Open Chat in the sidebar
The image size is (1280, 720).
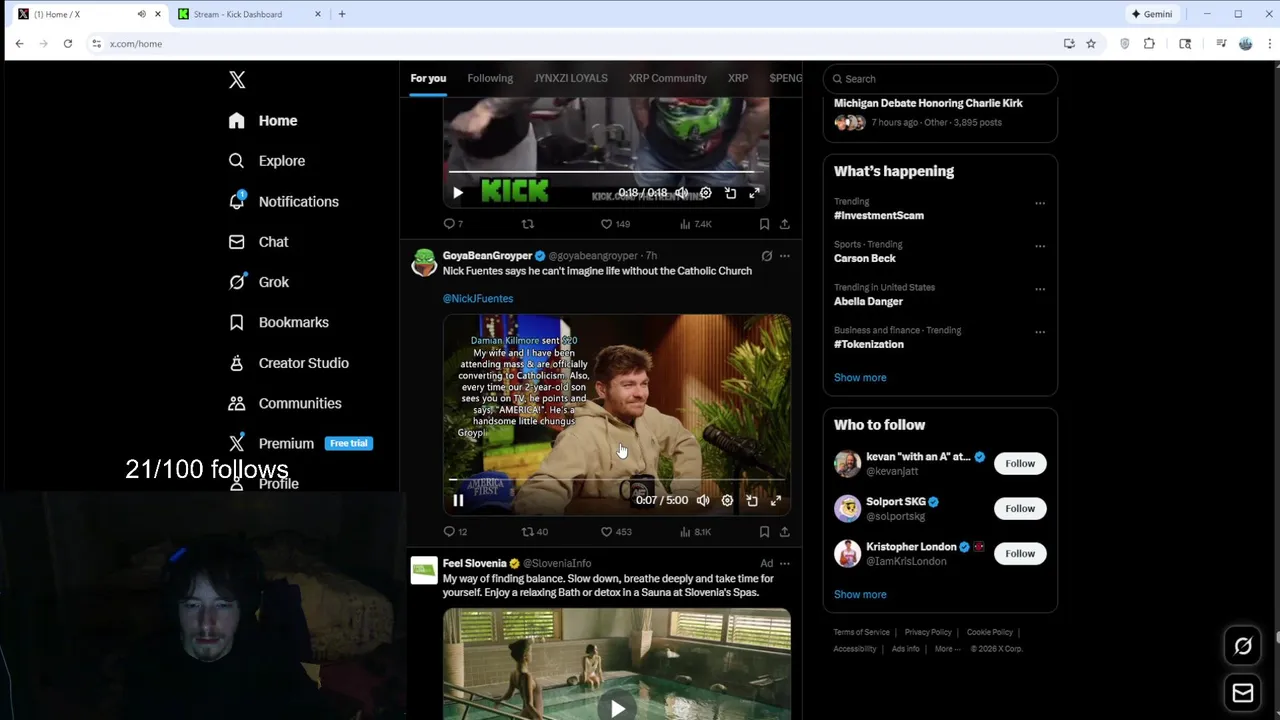click(x=258, y=242)
